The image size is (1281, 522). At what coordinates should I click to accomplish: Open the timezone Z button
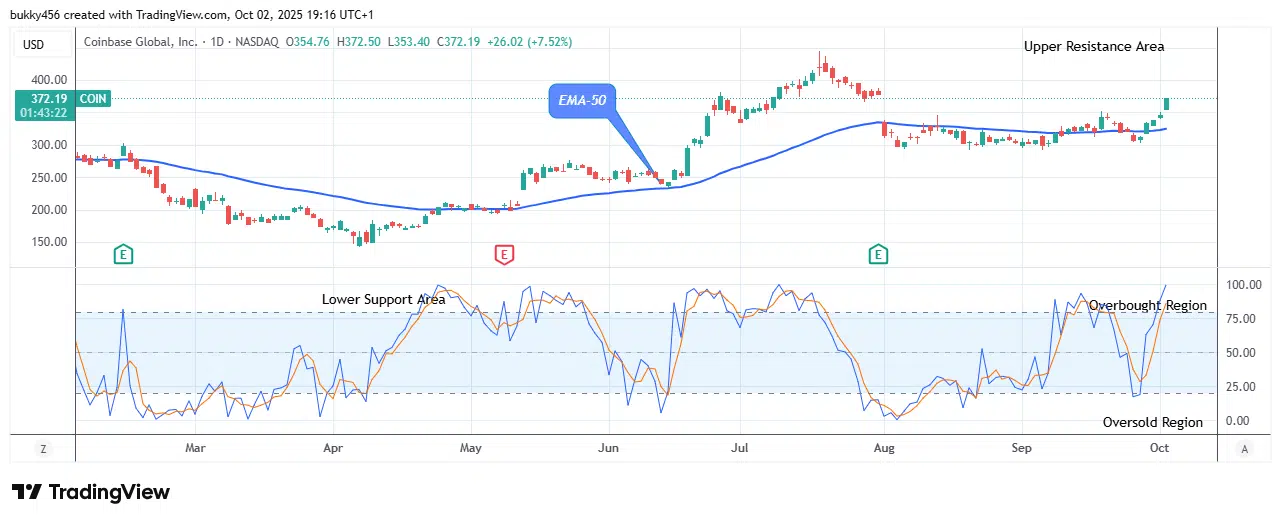[43, 449]
